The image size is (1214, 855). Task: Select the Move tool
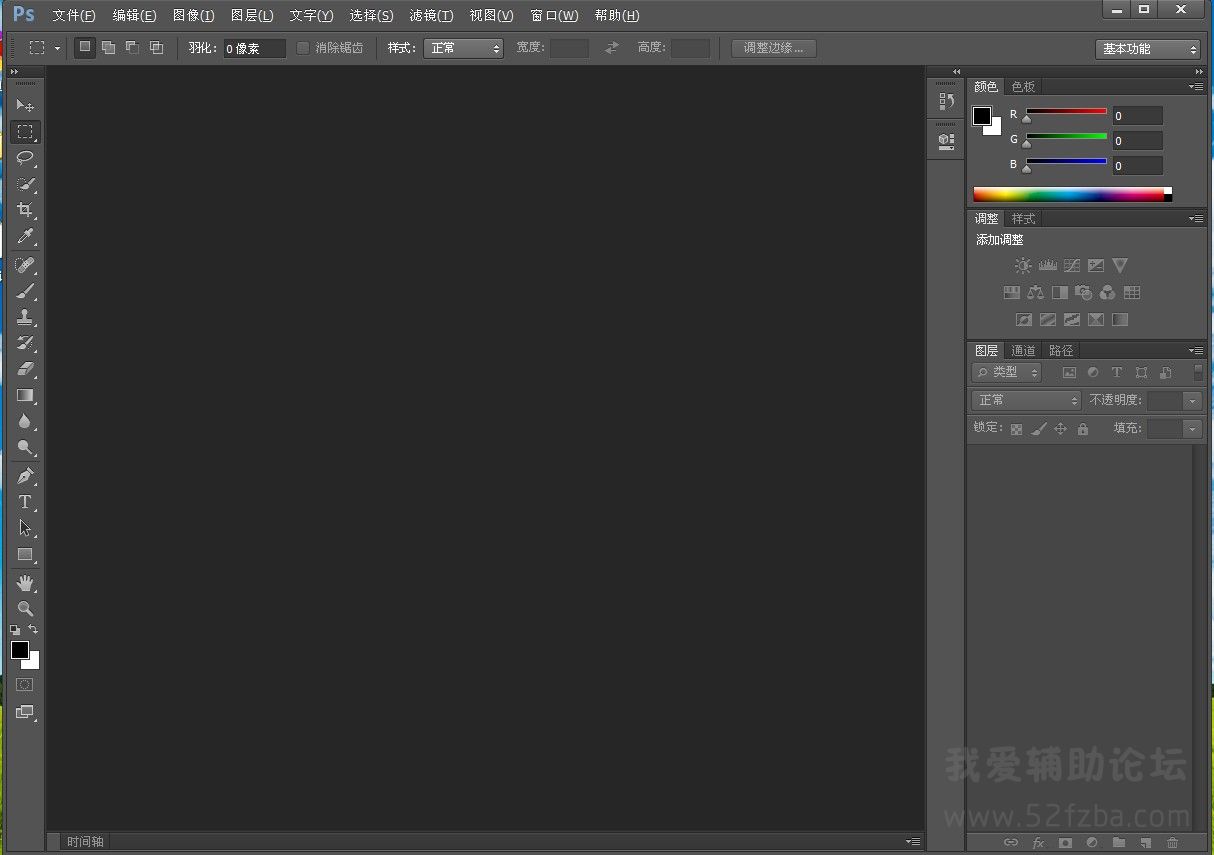[25, 105]
